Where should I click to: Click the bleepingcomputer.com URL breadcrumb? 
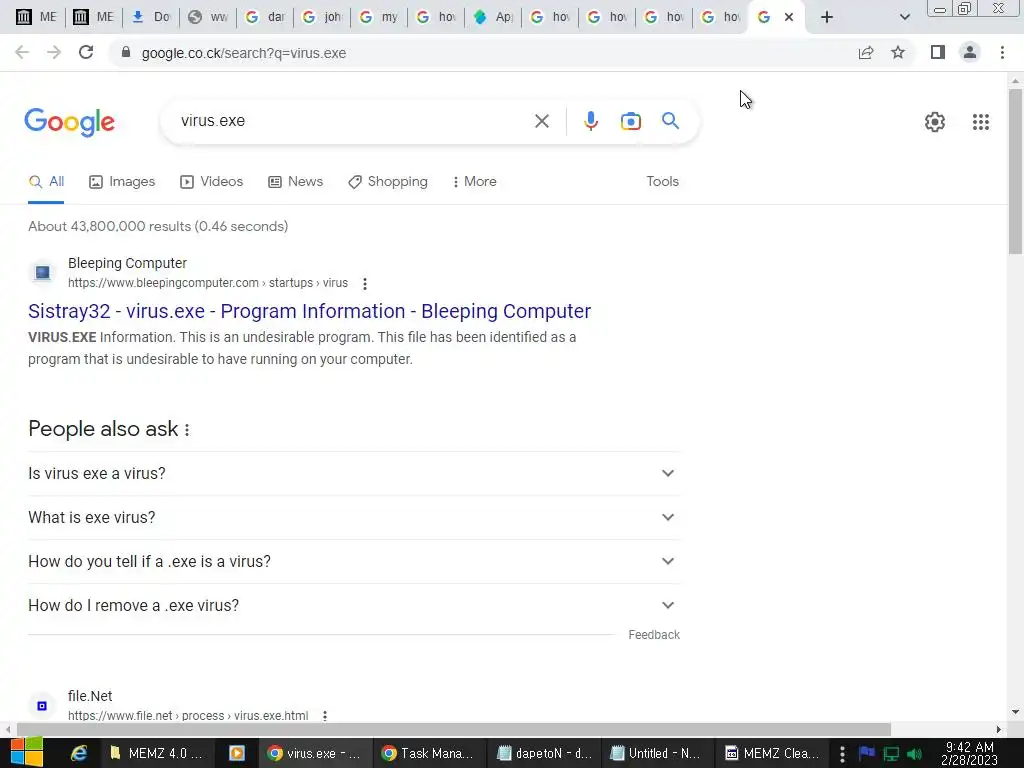pyautogui.click(x=208, y=283)
